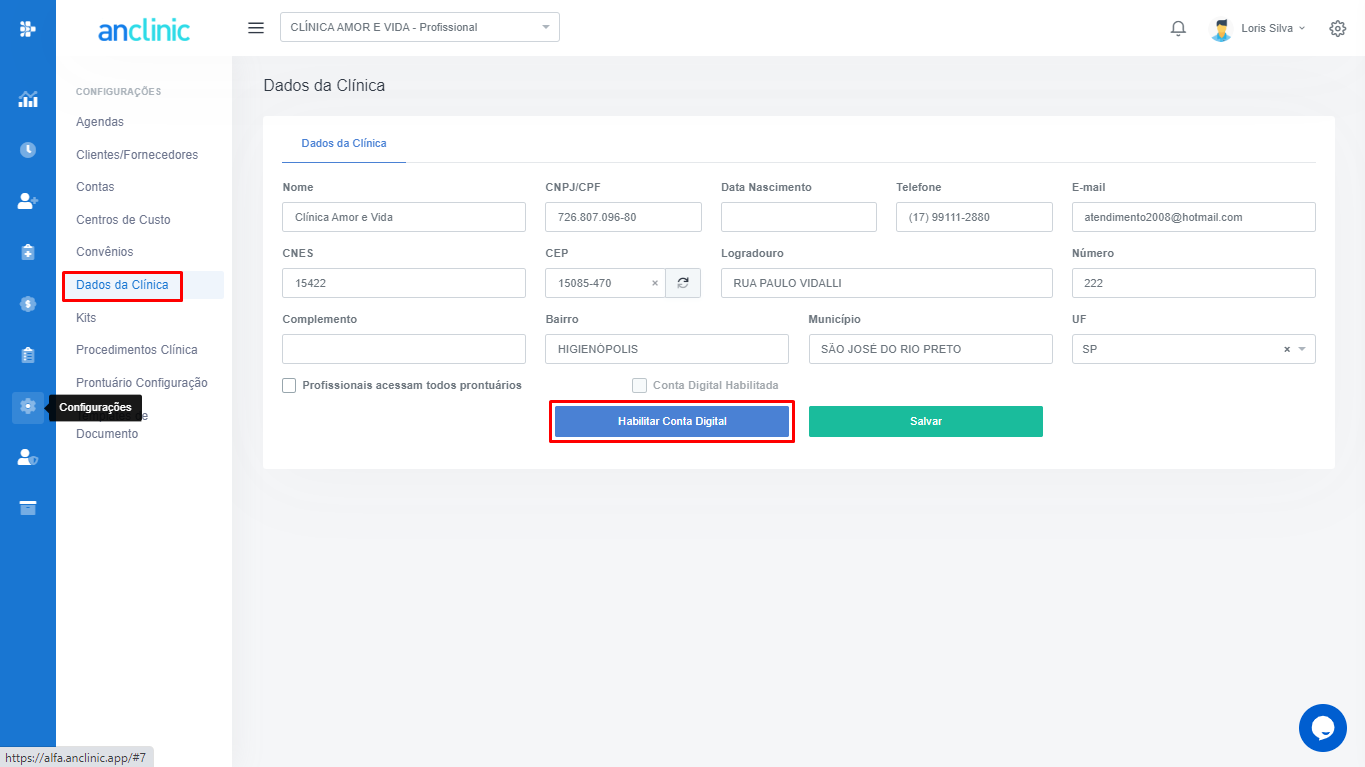This screenshot has width=1365, height=767.
Task: Focus the Logradouro input field
Action: coord(887,283)
